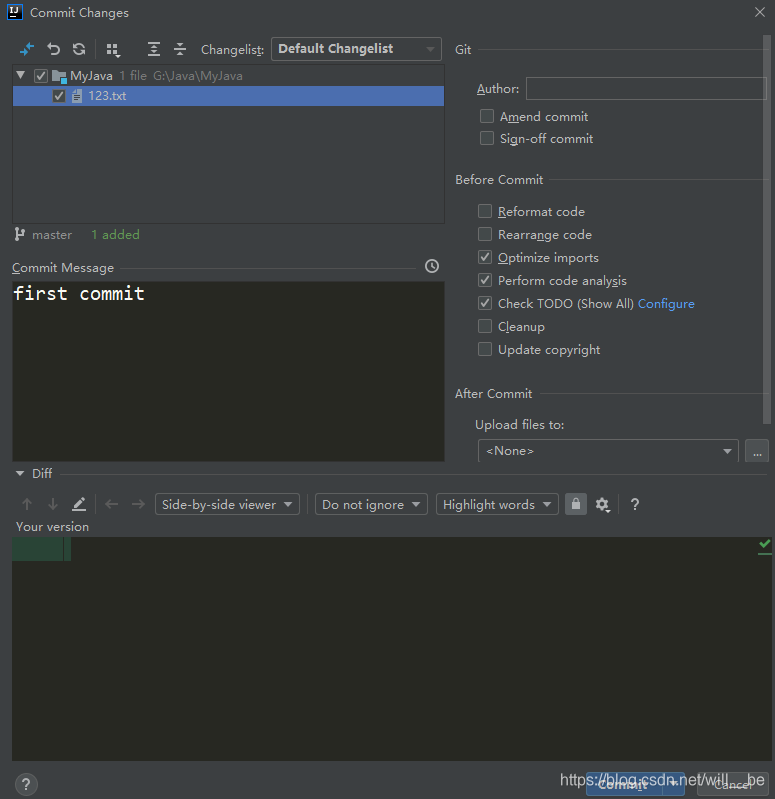Enable the Rearrange code checkbox

(x=485, y=234)
